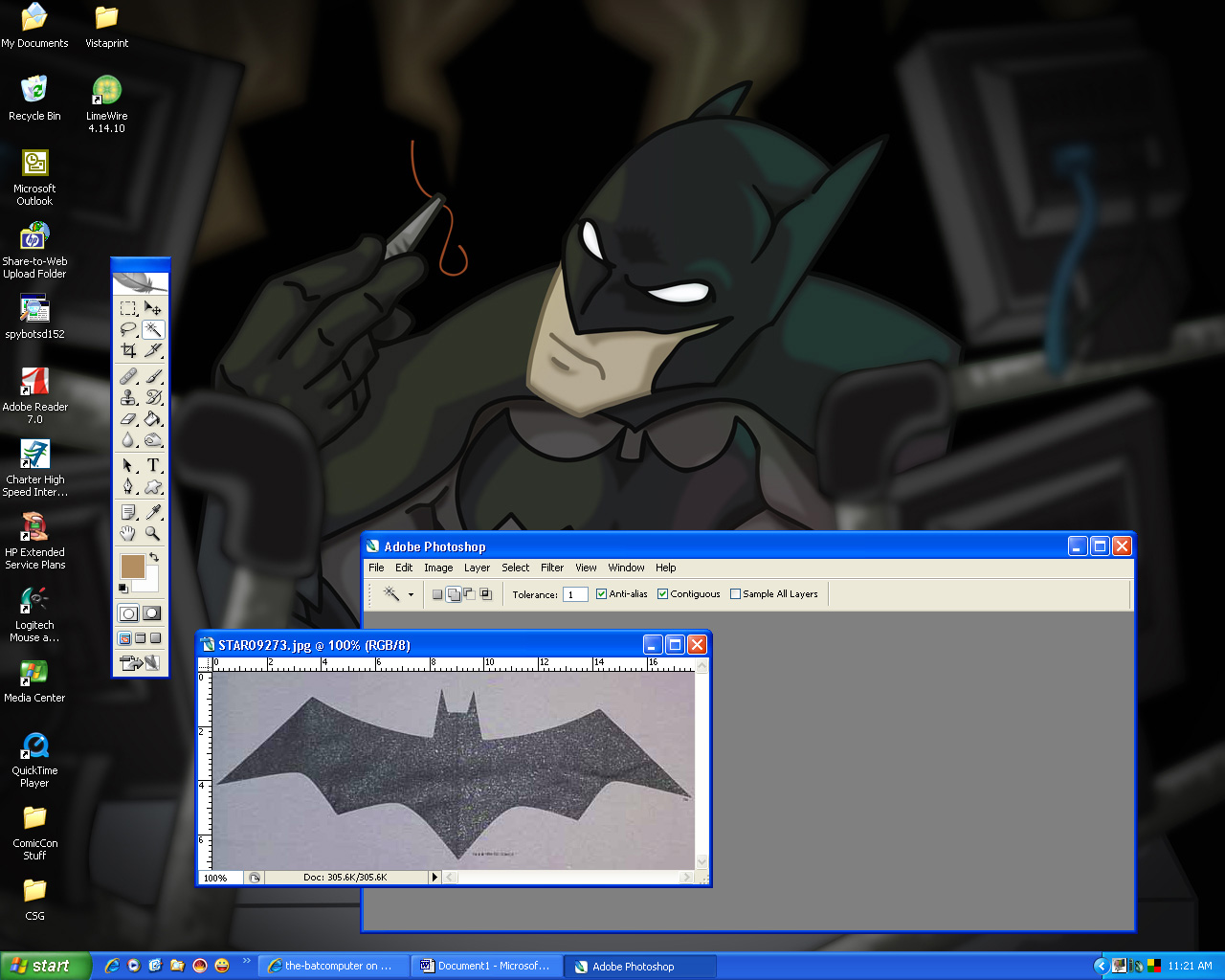
Task: Switch to Add to Selection mode
Action: pos(454,594)
